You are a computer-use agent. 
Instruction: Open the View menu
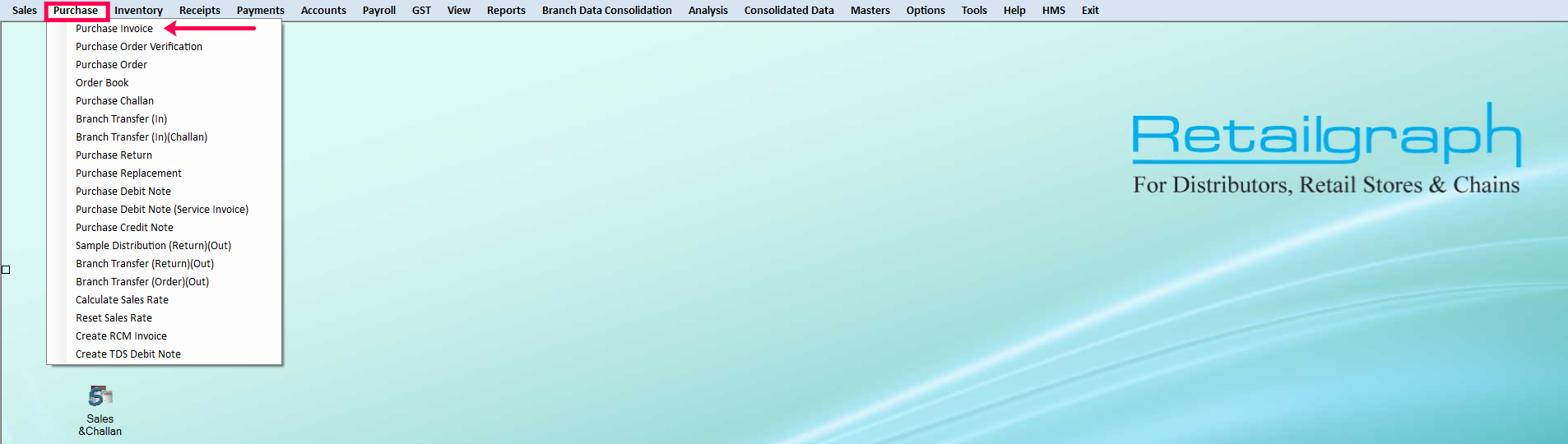tap(459, 11)
